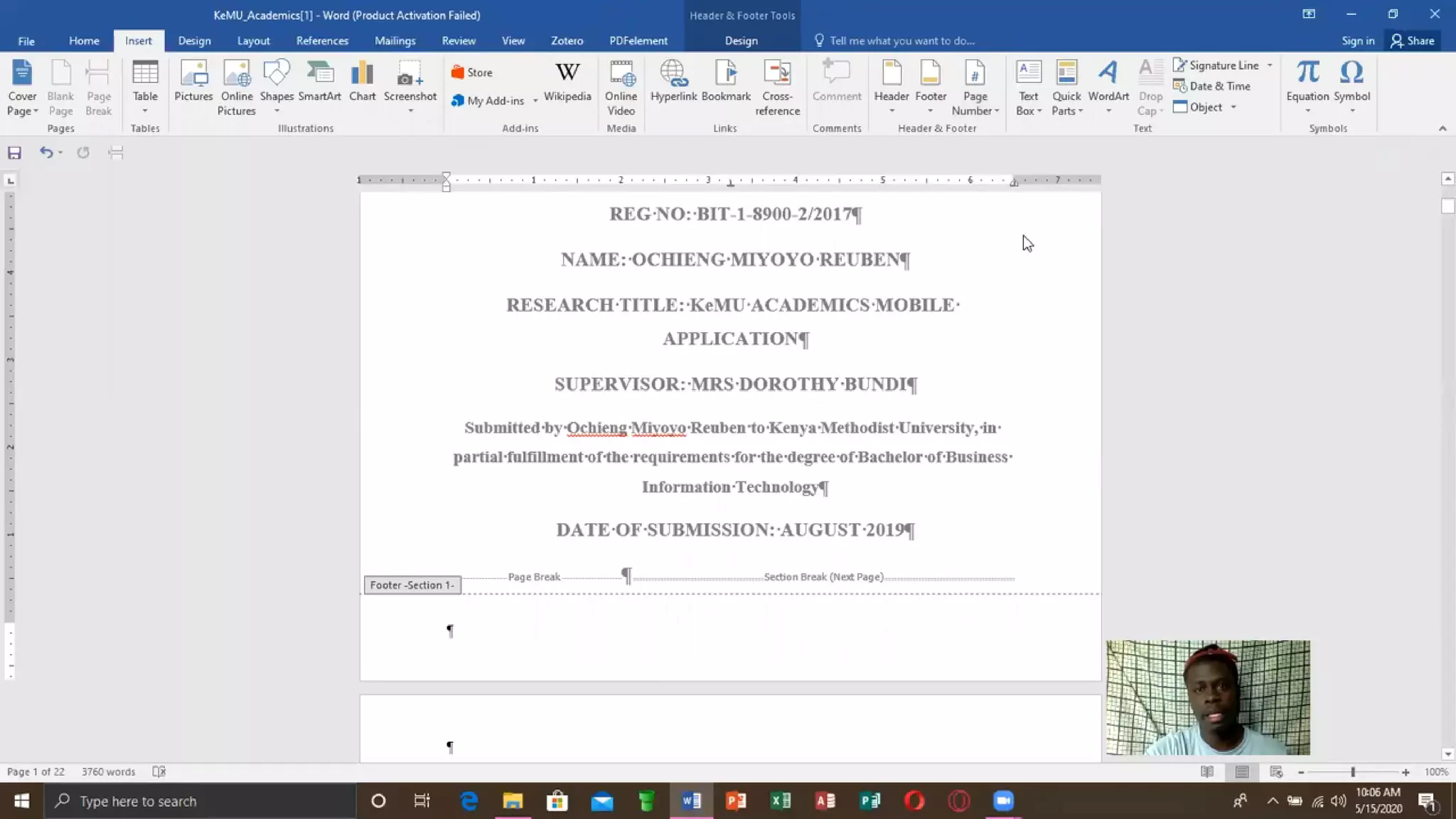Open the Footer options

[931, 88]
